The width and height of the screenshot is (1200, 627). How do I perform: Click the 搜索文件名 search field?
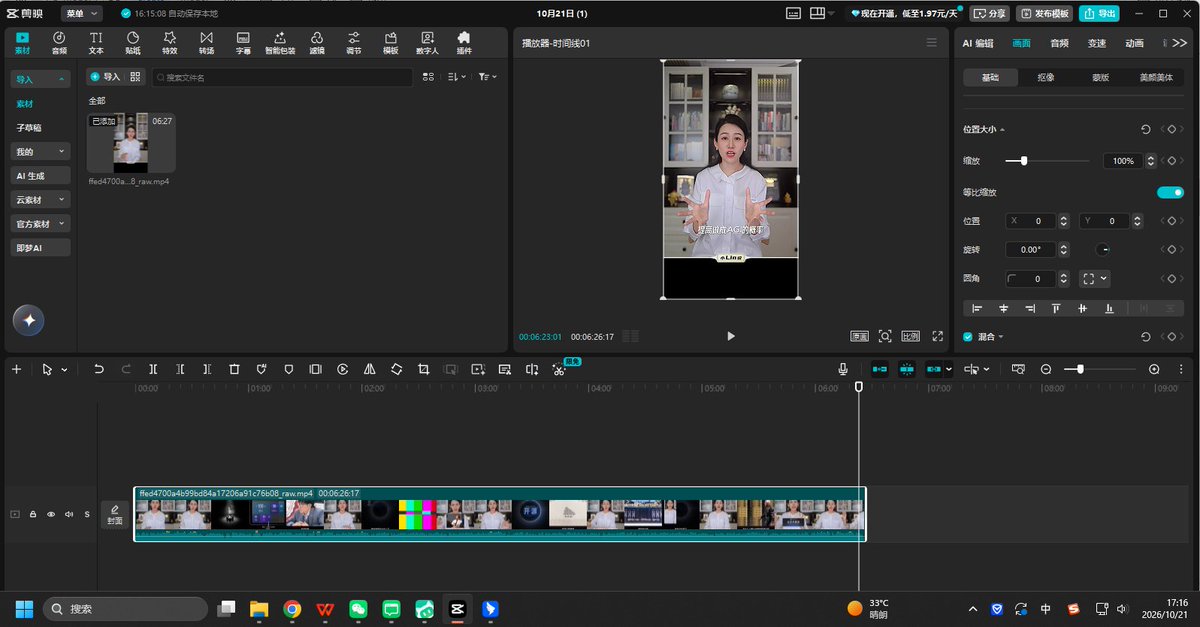click(x=282, y=77)
